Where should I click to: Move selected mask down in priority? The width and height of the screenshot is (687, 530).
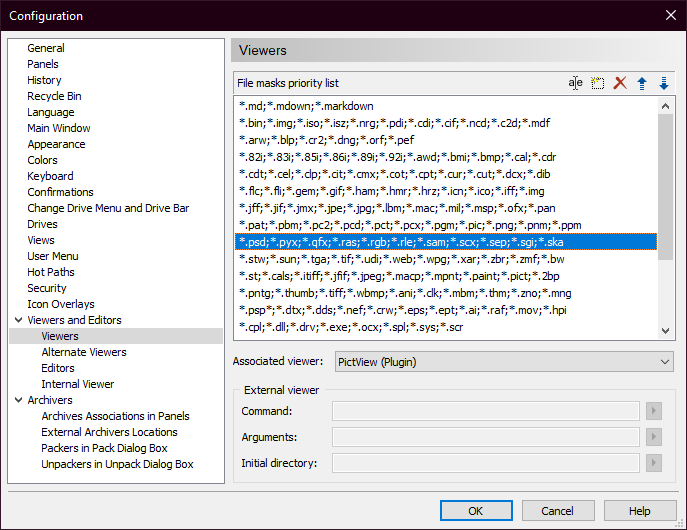pyautogui.click(x=664, y=83)
